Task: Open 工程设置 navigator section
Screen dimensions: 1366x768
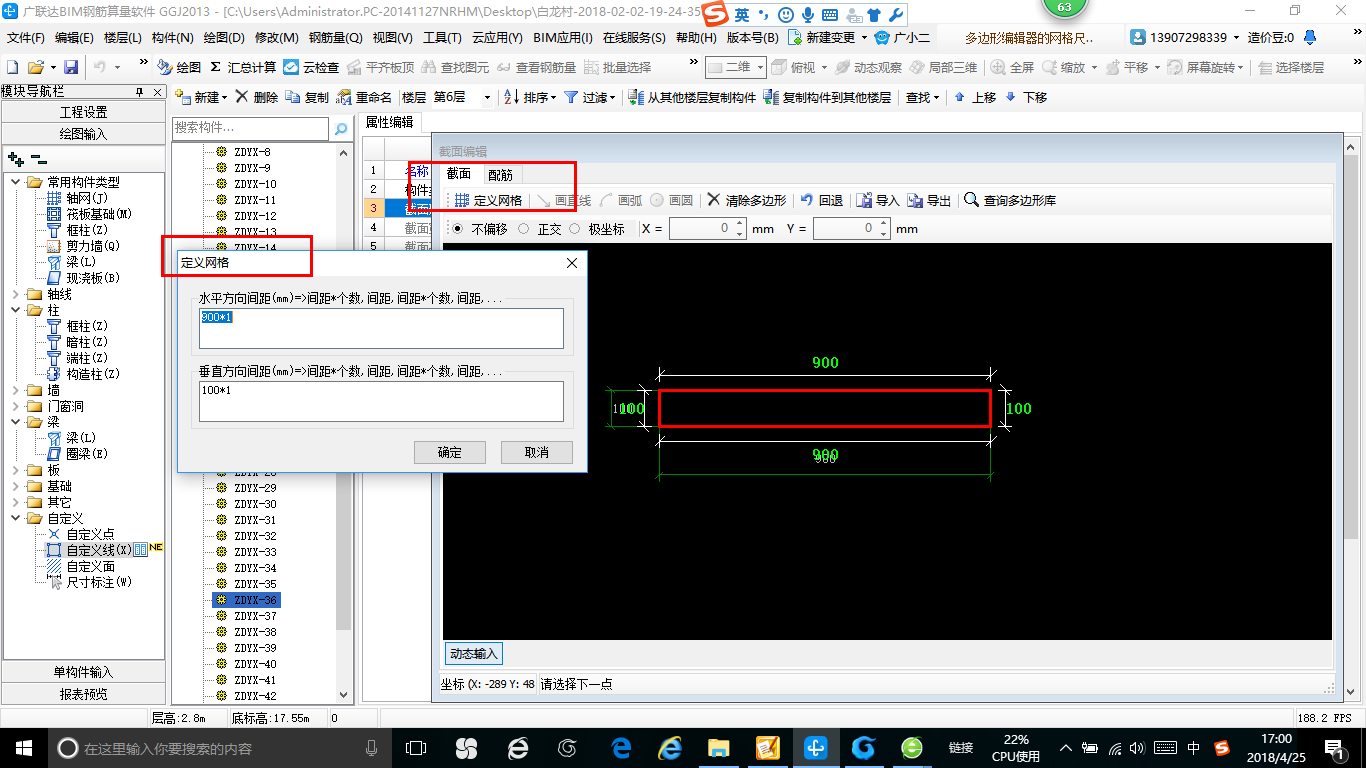Action: click(x=84, y=112)
